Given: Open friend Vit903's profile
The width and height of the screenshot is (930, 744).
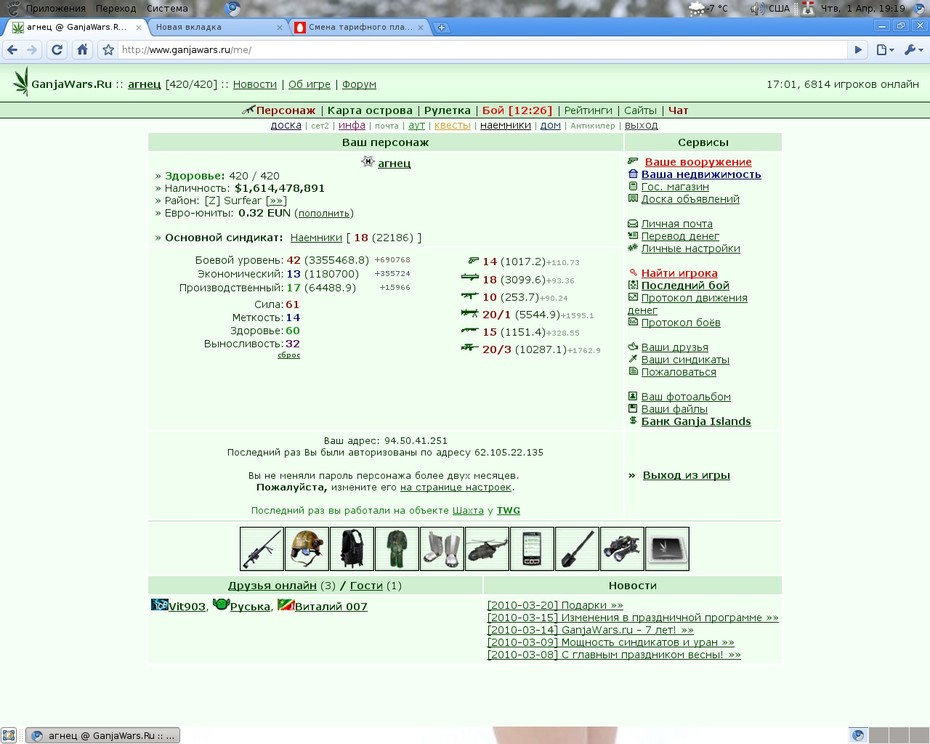Looking at the screenshot, I should click(187, 606).
